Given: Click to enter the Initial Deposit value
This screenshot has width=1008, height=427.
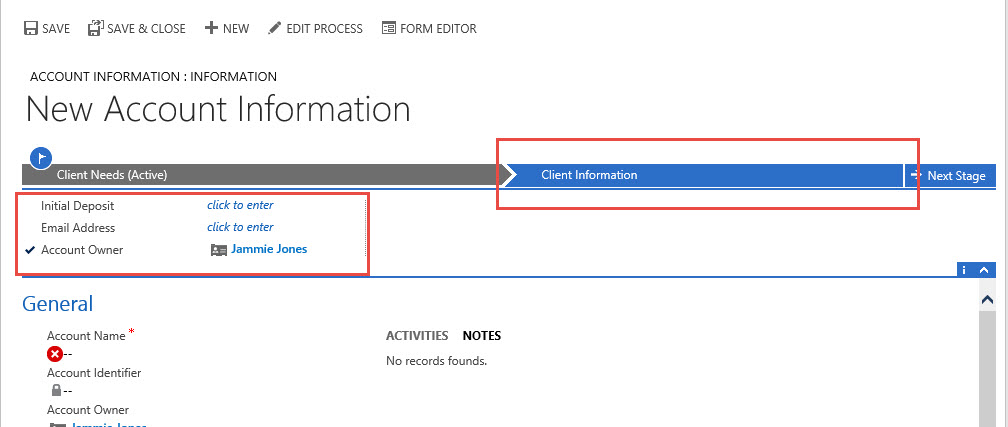Looking at the screenshot, I should click(240, 205).
